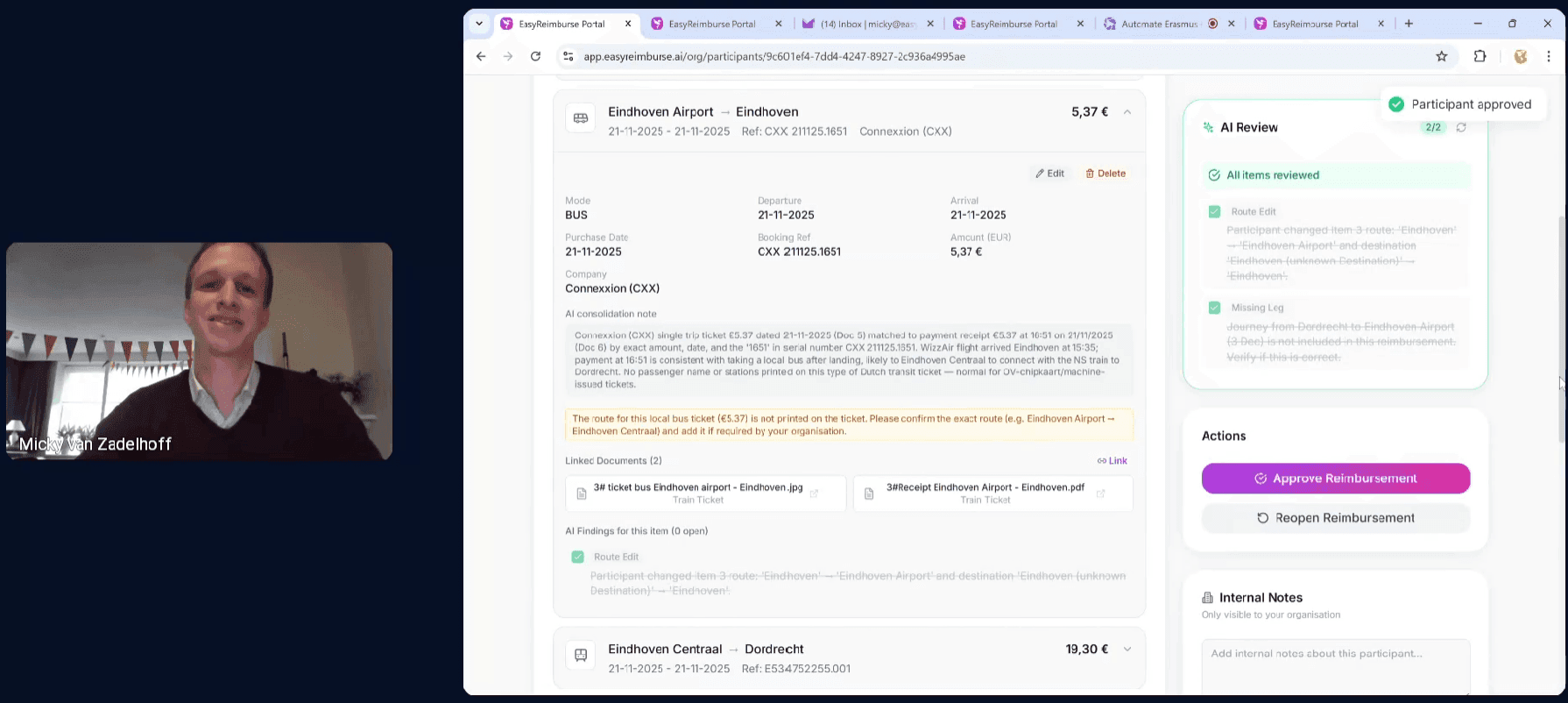
Task: Uncheck Route Edit under AI Findings for item
Action: pyautogui.click(x=577, y=557)
